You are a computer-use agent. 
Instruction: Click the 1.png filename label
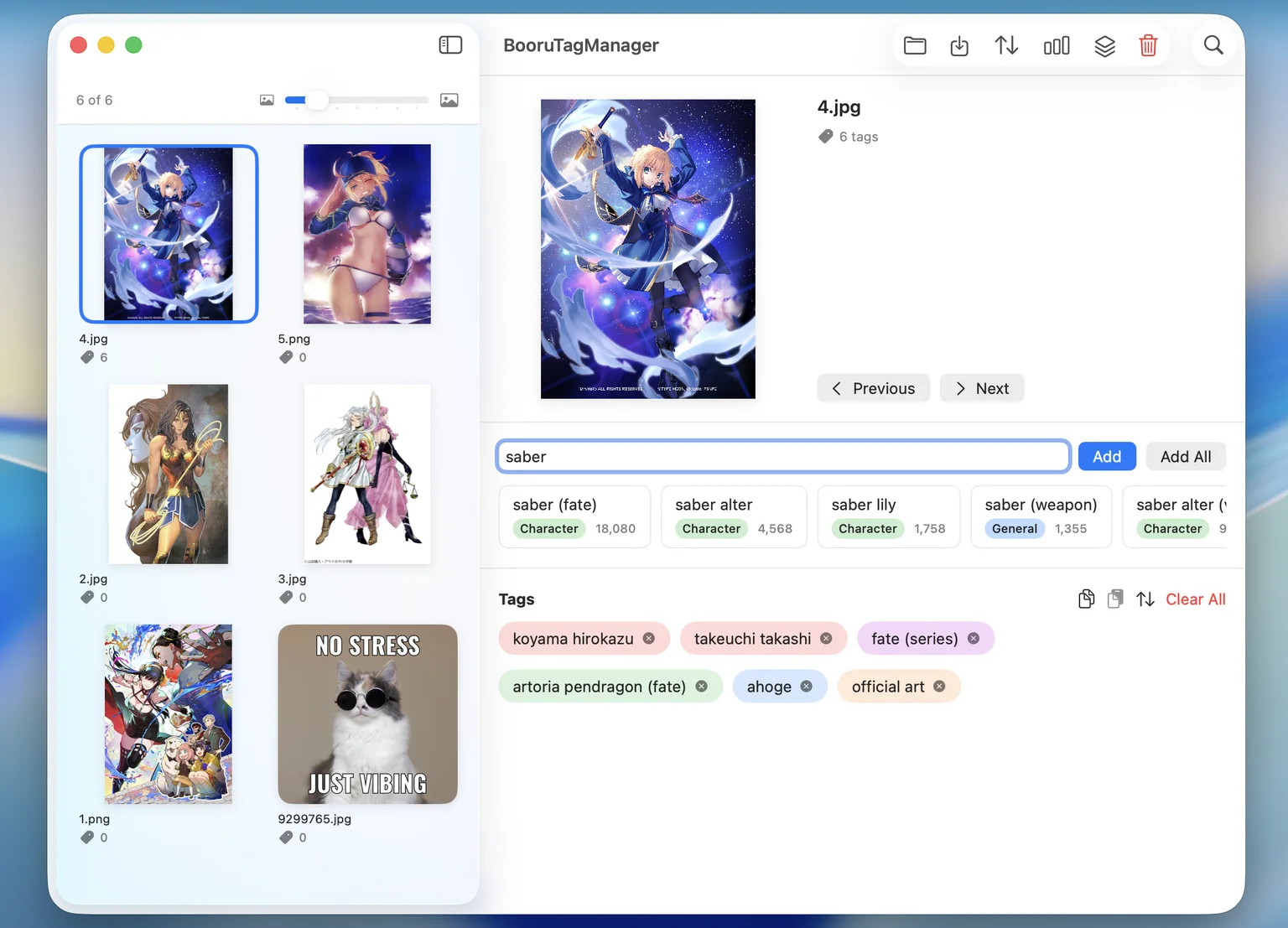click(95, 819)
